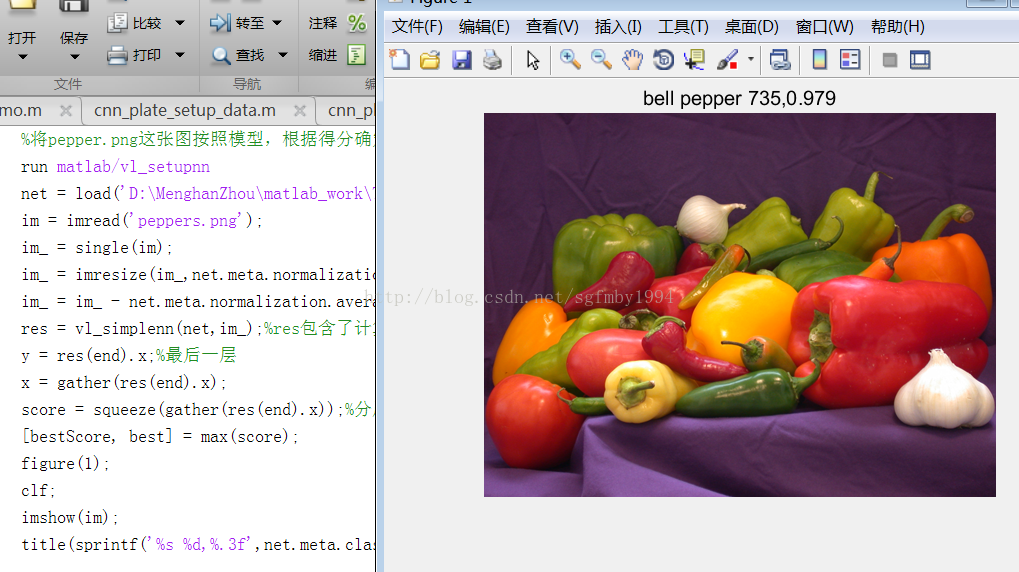This screenshot has height=572, width=1019.
Task: Open the 编辑(E) menu in Figure window
Action: coord(484,27)
